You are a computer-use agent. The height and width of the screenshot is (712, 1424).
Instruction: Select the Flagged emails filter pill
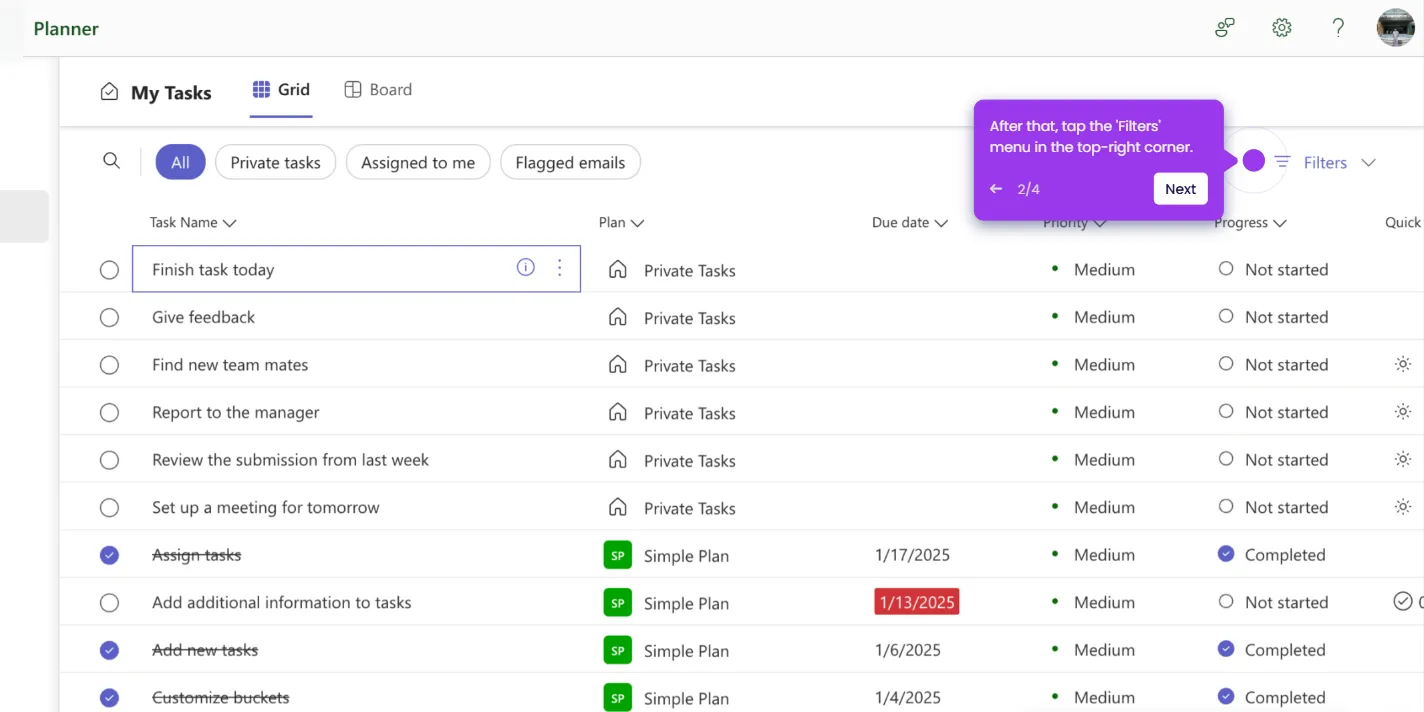click(570, 162)
